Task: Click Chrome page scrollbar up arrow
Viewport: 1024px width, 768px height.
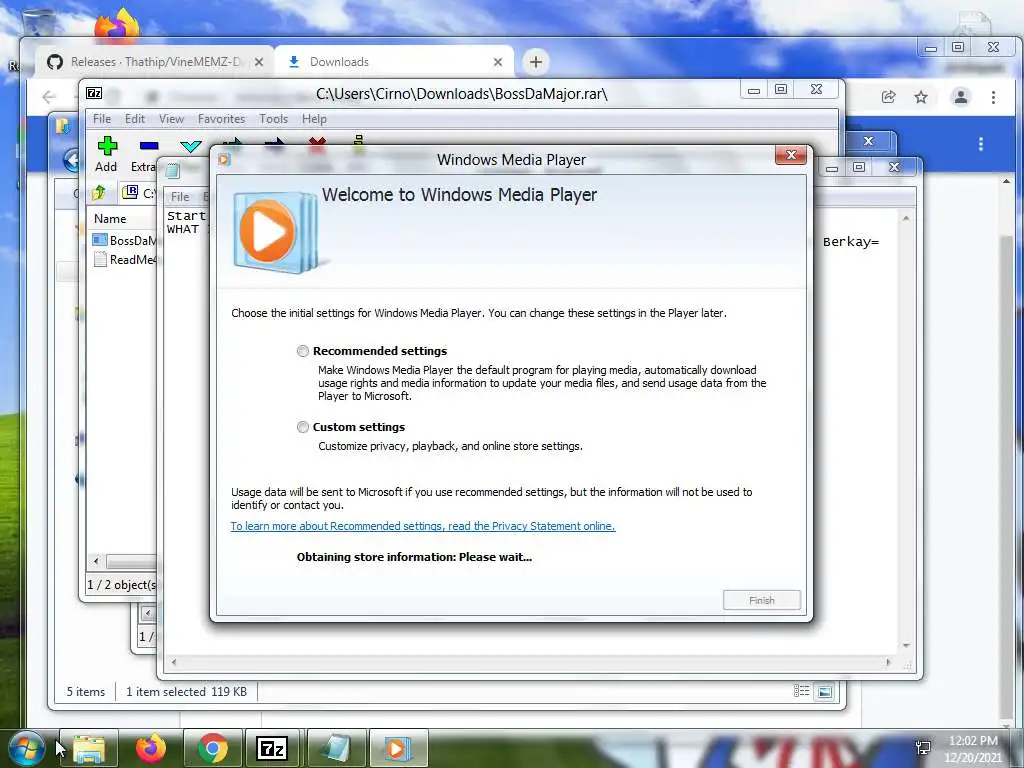Action: click(x=1006, y=182)
